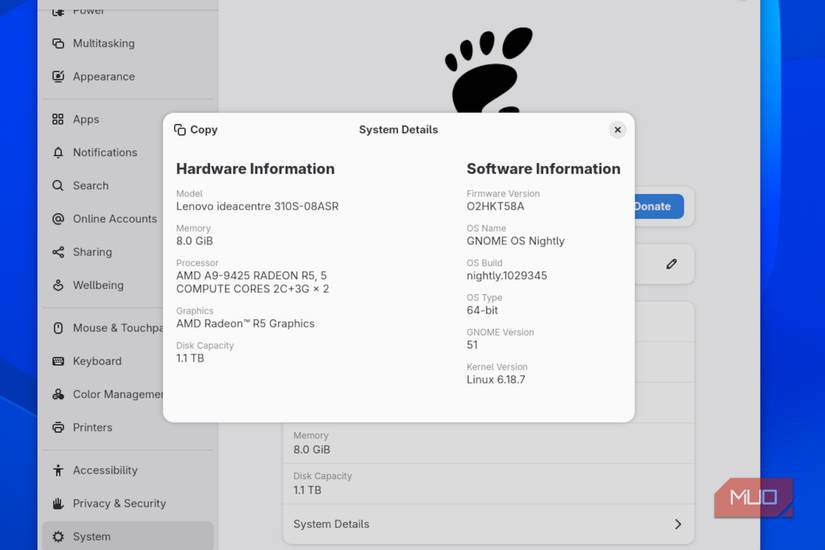
Task: Click the GNOME foot logo
Action: 488,70
